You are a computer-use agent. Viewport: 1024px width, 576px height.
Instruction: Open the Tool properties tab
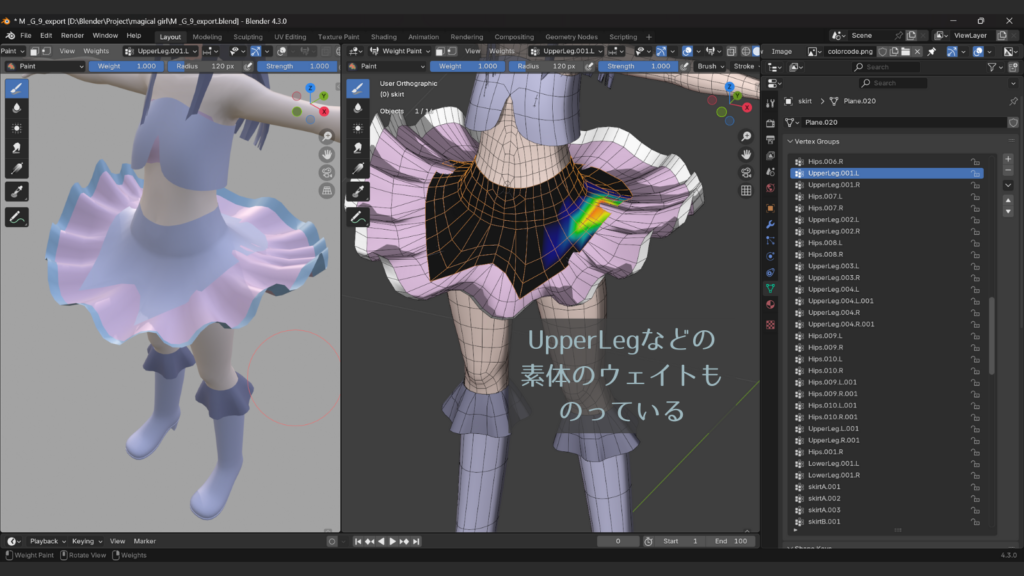(771, 103)
